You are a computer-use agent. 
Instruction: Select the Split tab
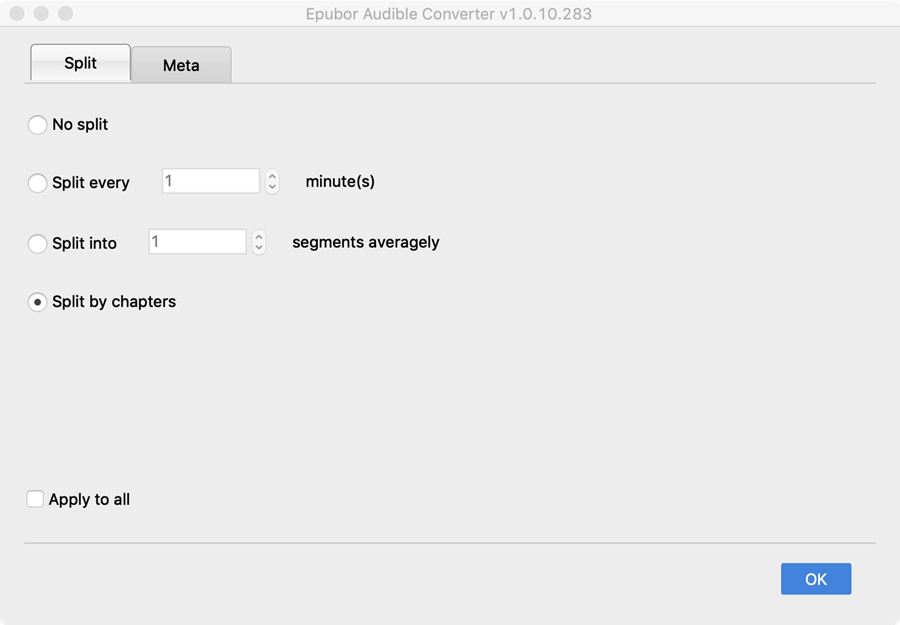coord(80,63)
